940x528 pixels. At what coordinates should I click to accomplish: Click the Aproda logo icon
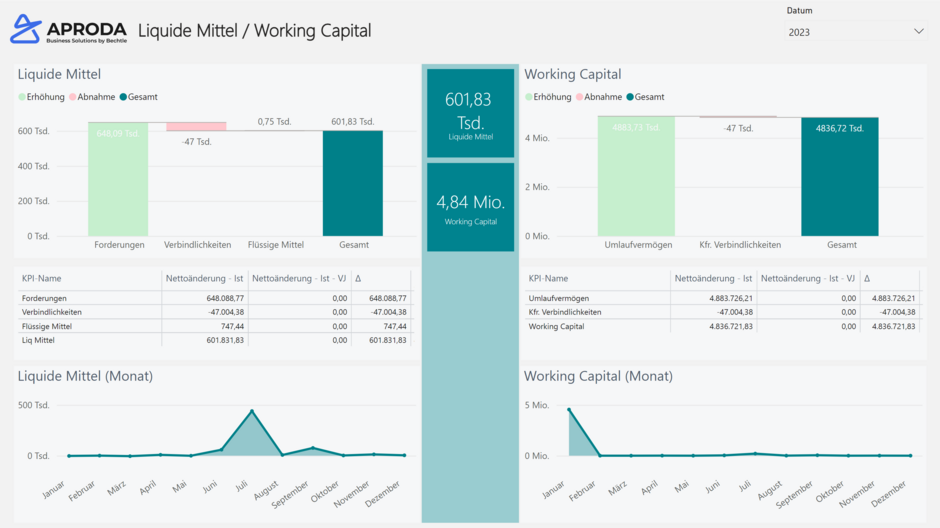click(26, 30)
